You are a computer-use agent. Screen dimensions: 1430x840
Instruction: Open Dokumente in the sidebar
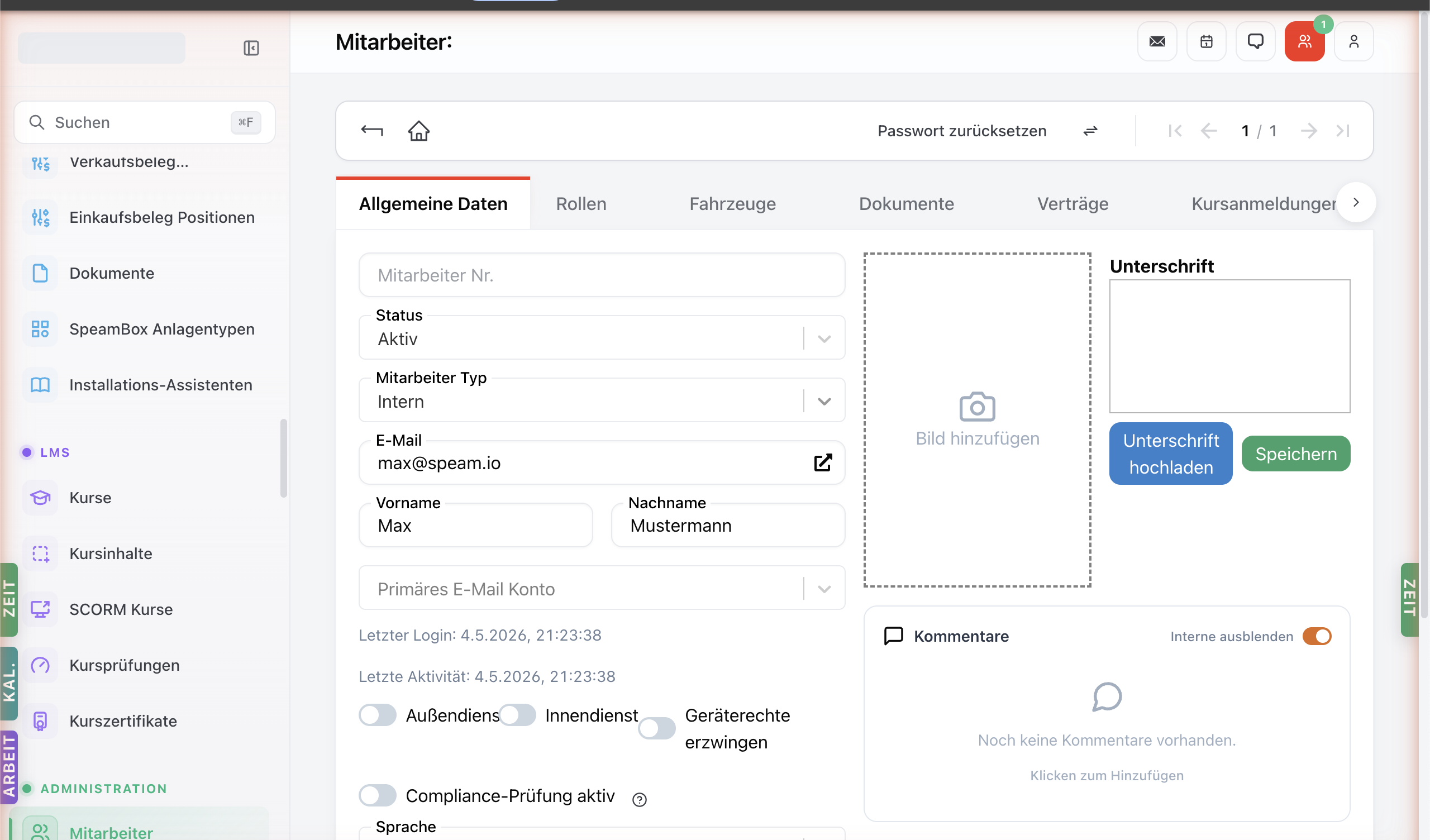click(x=145, y=273)
